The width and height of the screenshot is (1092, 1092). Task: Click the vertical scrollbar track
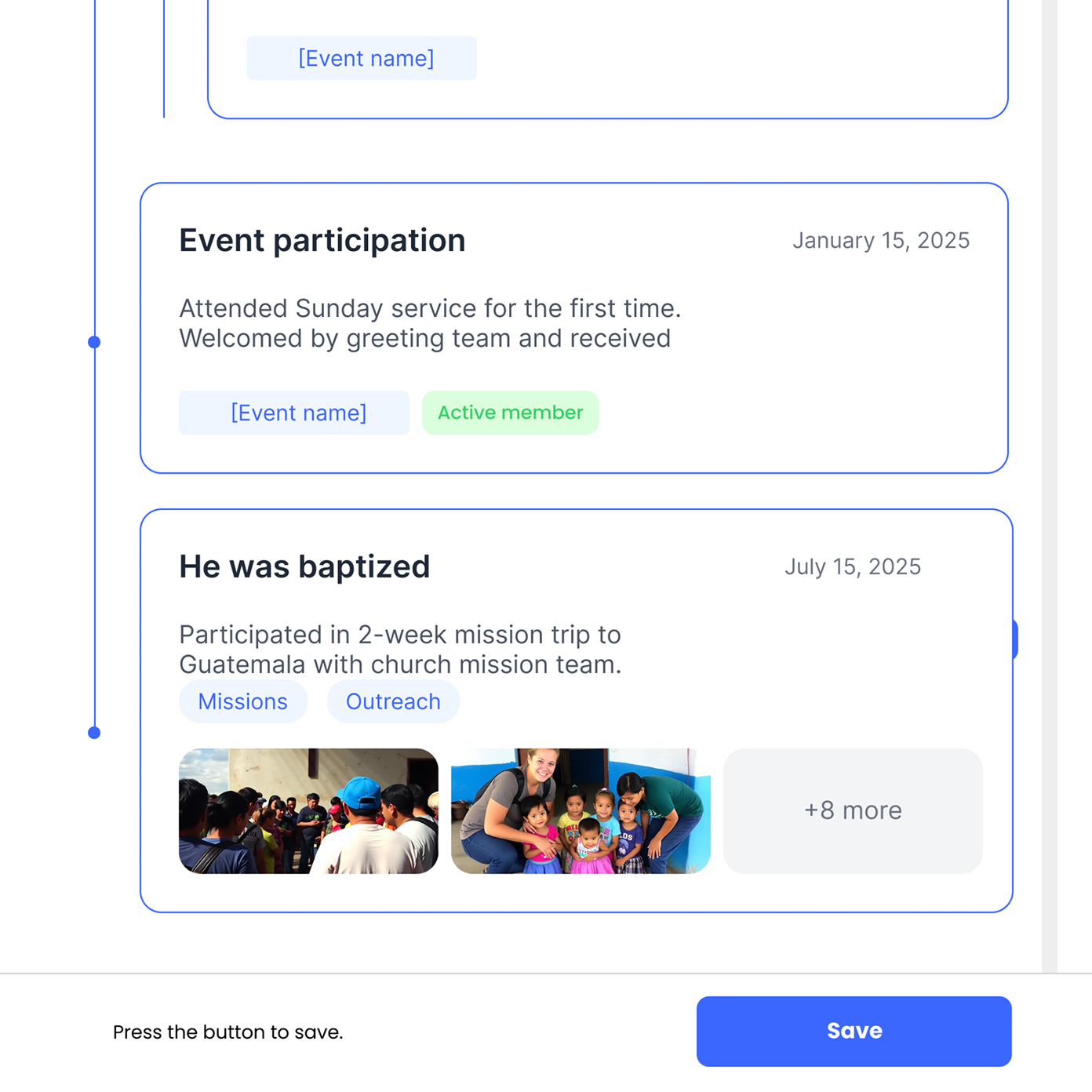(x=1050, y=471)
